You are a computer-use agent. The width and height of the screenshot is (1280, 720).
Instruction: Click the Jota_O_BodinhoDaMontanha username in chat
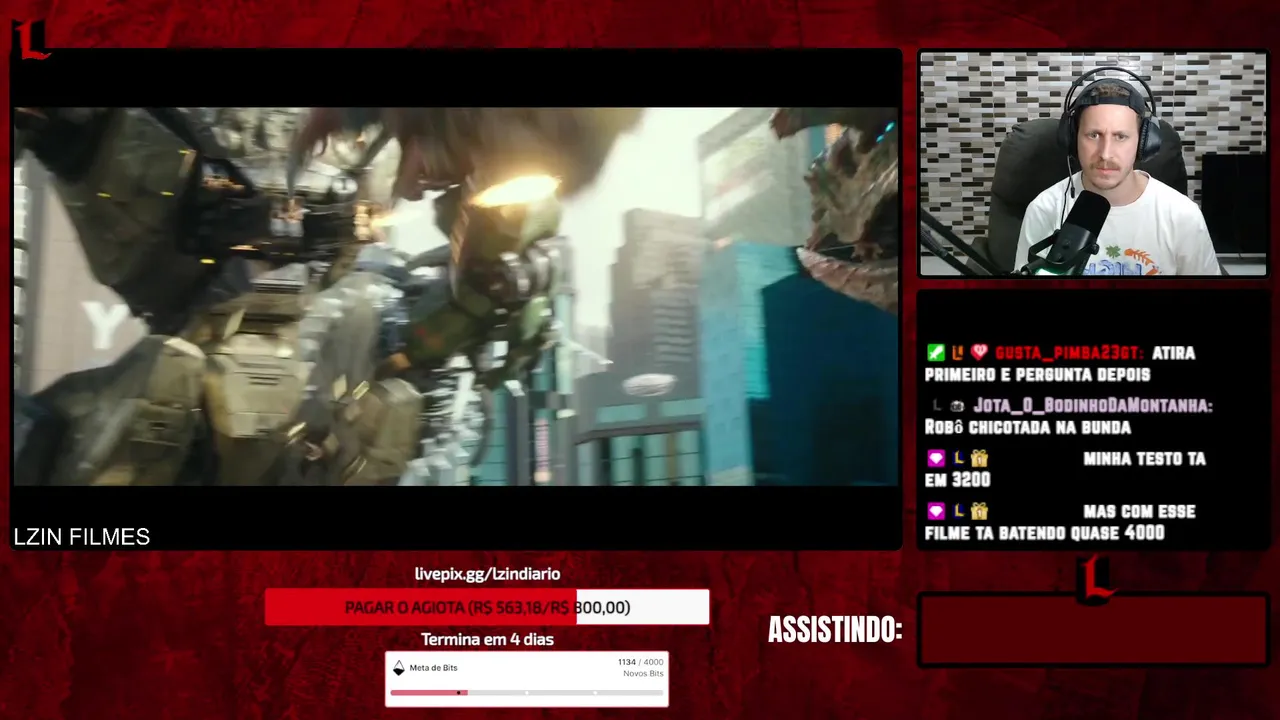1093,406
